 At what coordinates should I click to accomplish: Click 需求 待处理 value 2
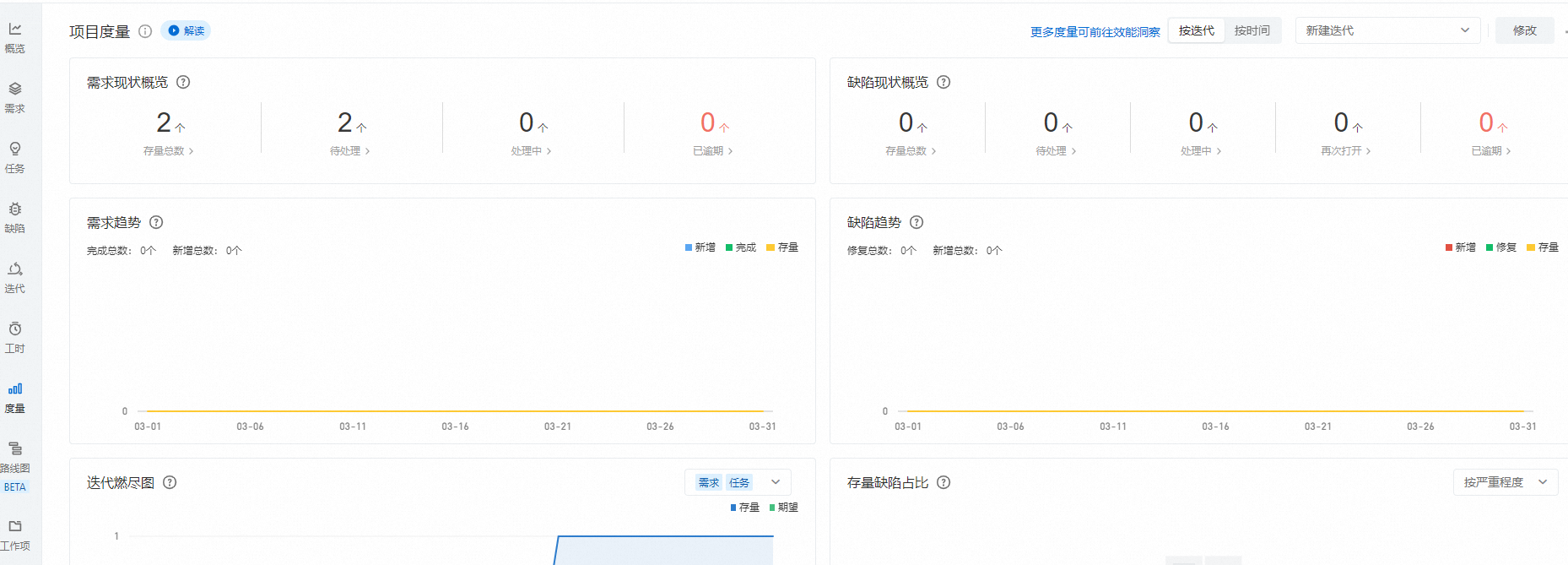click(x=345, y=123)
